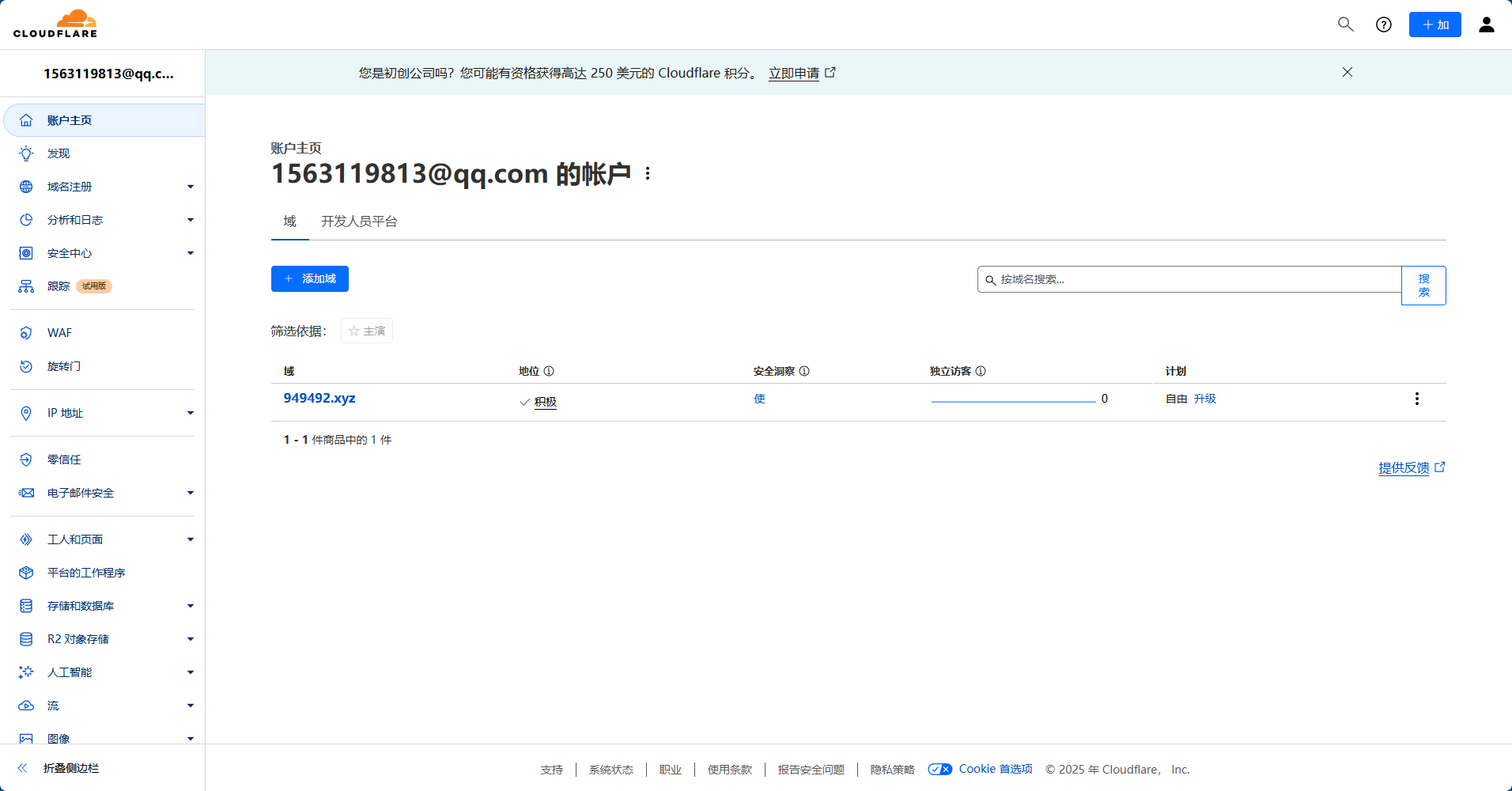Click the 发现 lightbulb icon
Viewport: 1512px width, 791px height.
[x=26, y=153]
